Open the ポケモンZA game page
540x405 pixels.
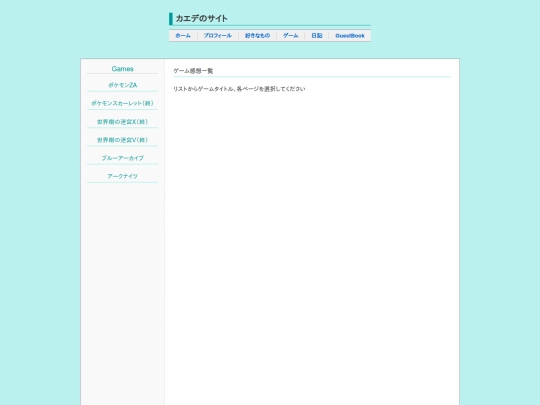click(122, 85)
